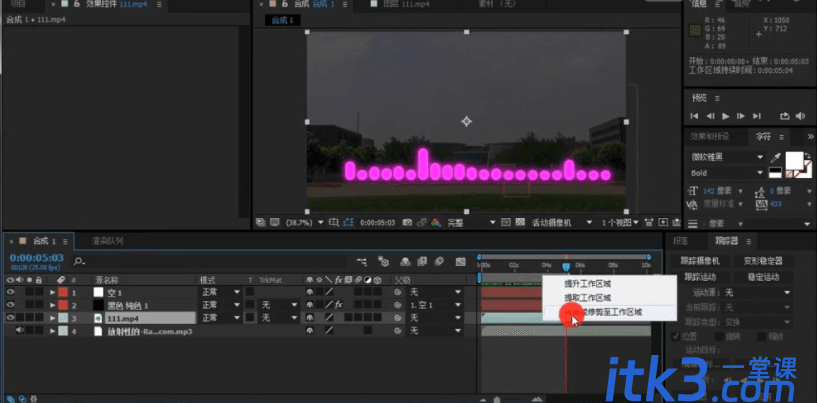Open the 运动源 dropdown in Tracker
The height and width of the screenshot is (403, 817).
(x=757, y=292)
